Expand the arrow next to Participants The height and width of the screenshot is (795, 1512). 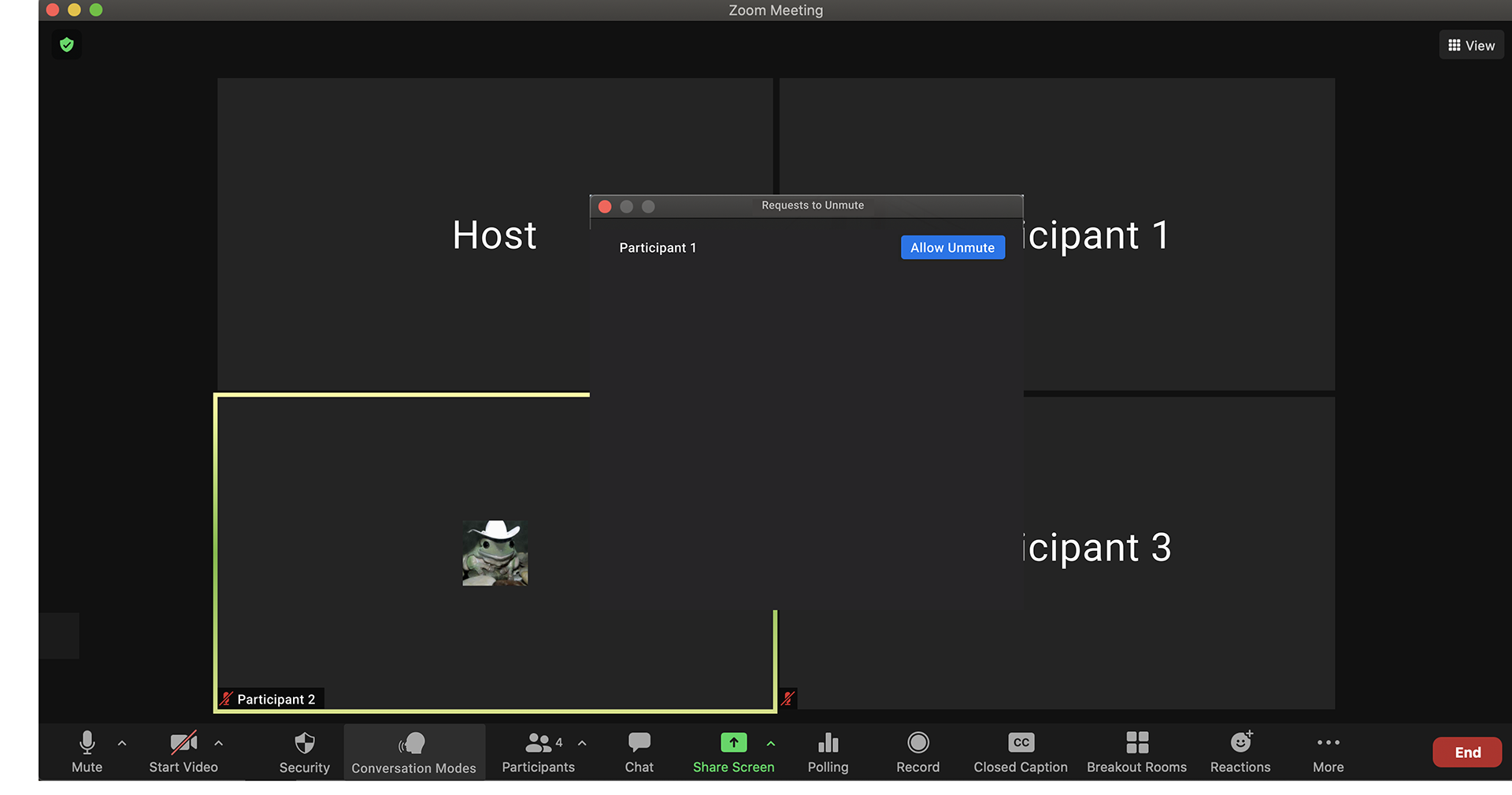pyautogui.click(x=582, y=743)
